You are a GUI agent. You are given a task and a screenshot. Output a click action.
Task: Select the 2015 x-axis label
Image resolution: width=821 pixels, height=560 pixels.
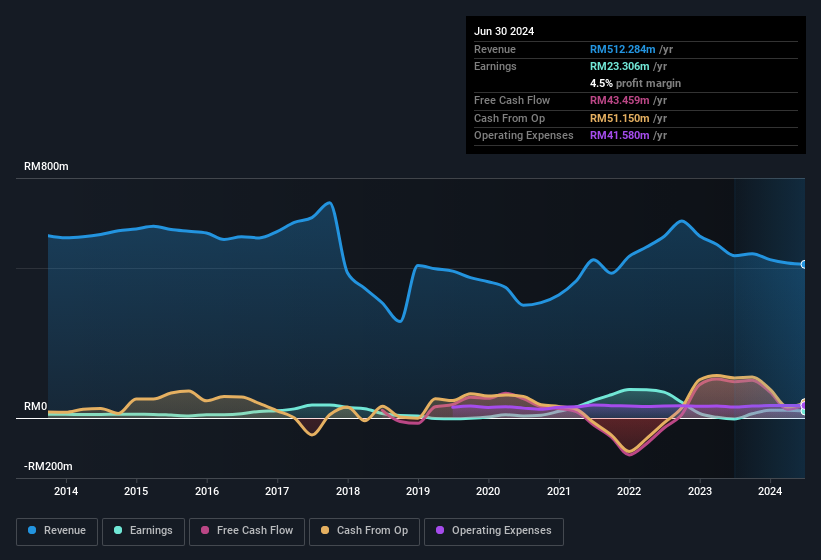click(x=136, y=491)
